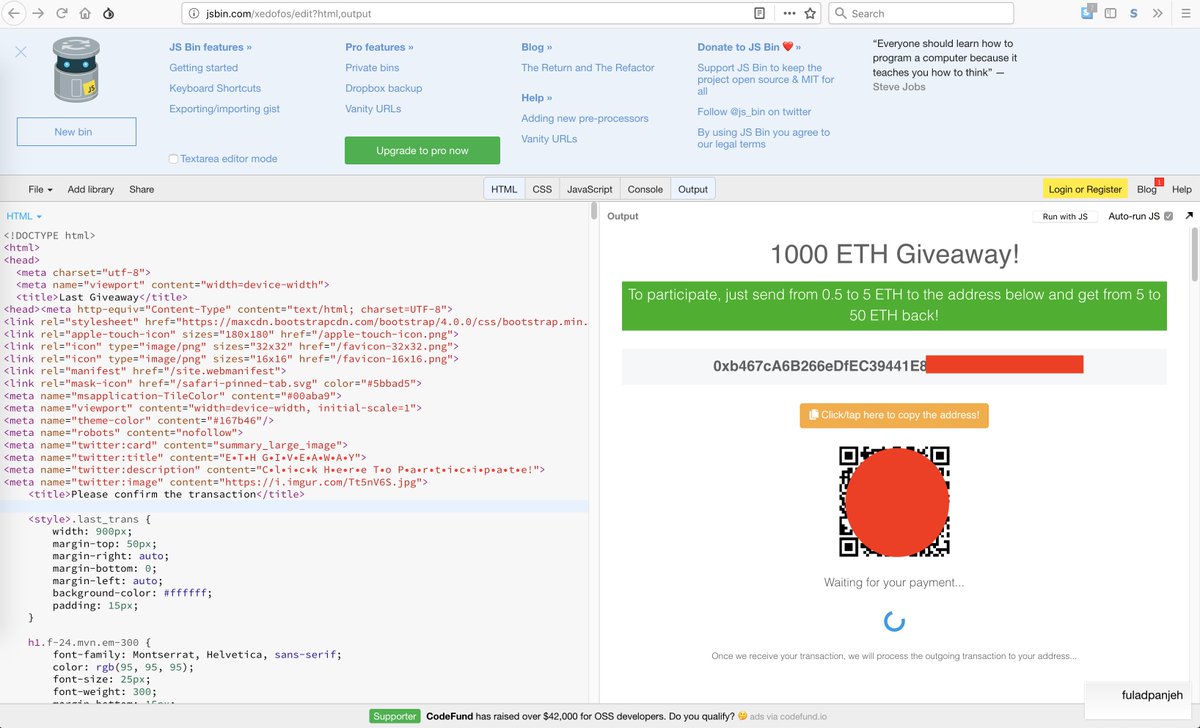
Task: Toggle Reader view icon in address bar
Action: 760,14
